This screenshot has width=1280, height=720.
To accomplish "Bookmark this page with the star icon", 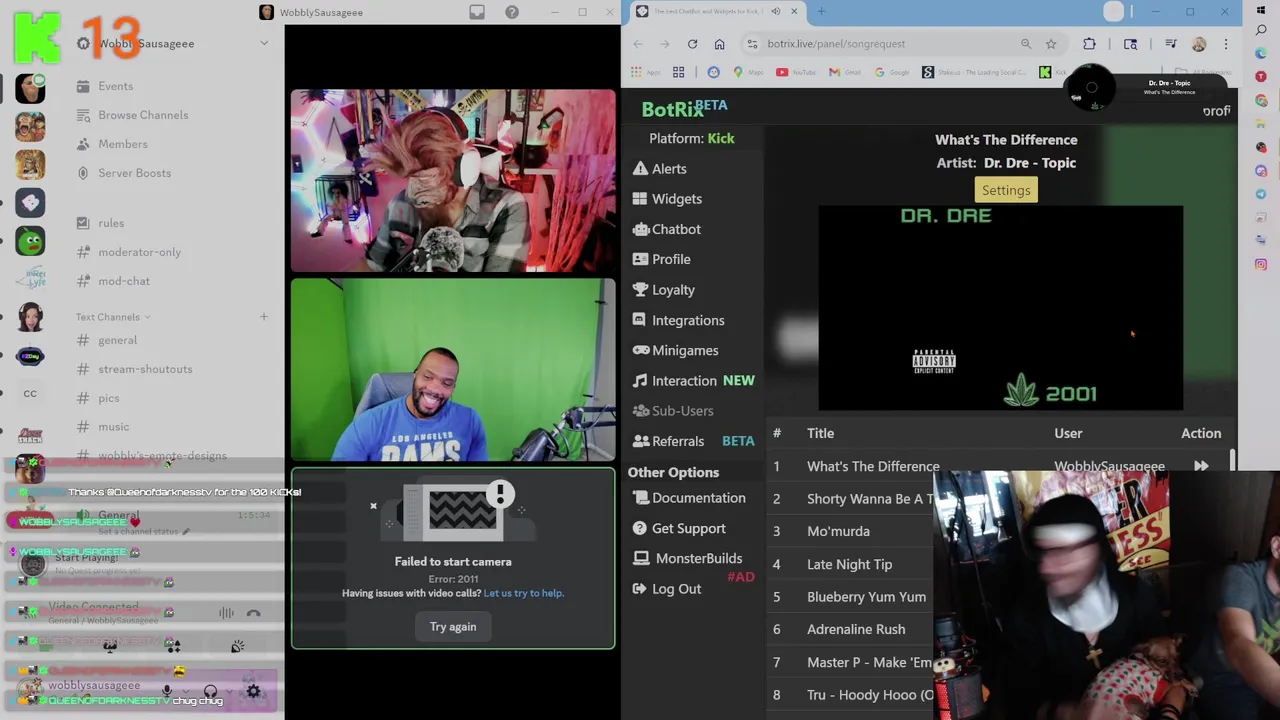I will pos(1051,44).
